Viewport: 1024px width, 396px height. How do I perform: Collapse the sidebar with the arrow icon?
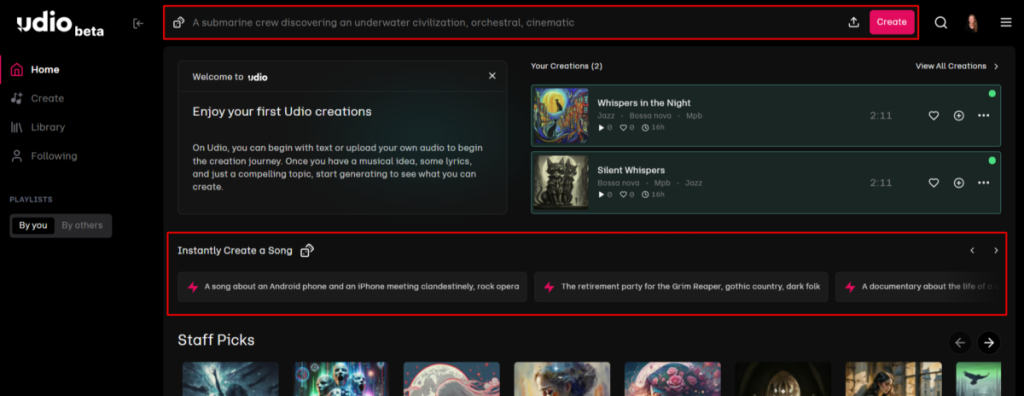tap(138, 24)
